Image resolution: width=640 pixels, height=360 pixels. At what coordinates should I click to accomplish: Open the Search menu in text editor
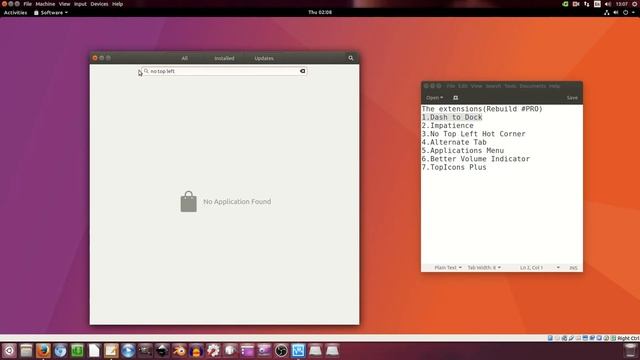493,86
